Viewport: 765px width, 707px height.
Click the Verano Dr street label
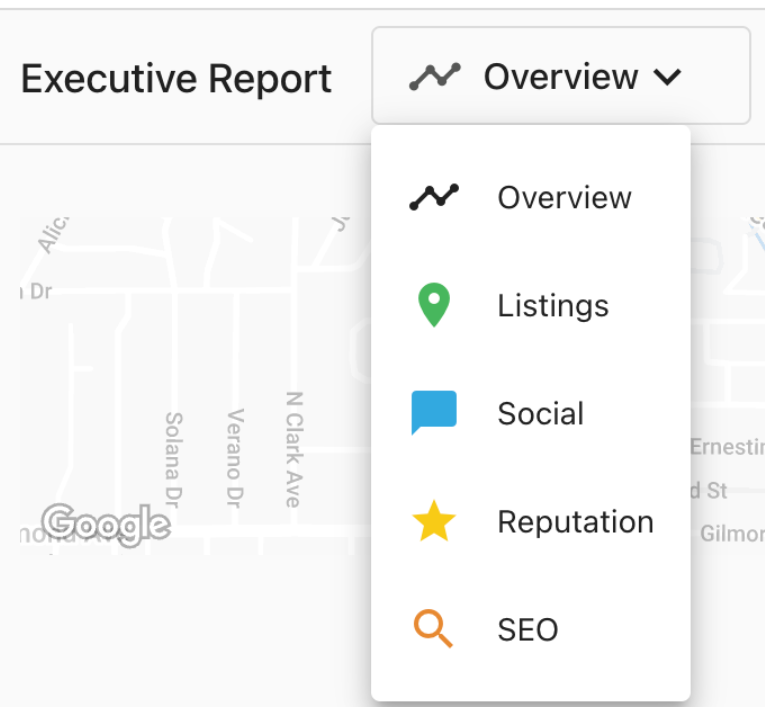(x=236, y=457)
